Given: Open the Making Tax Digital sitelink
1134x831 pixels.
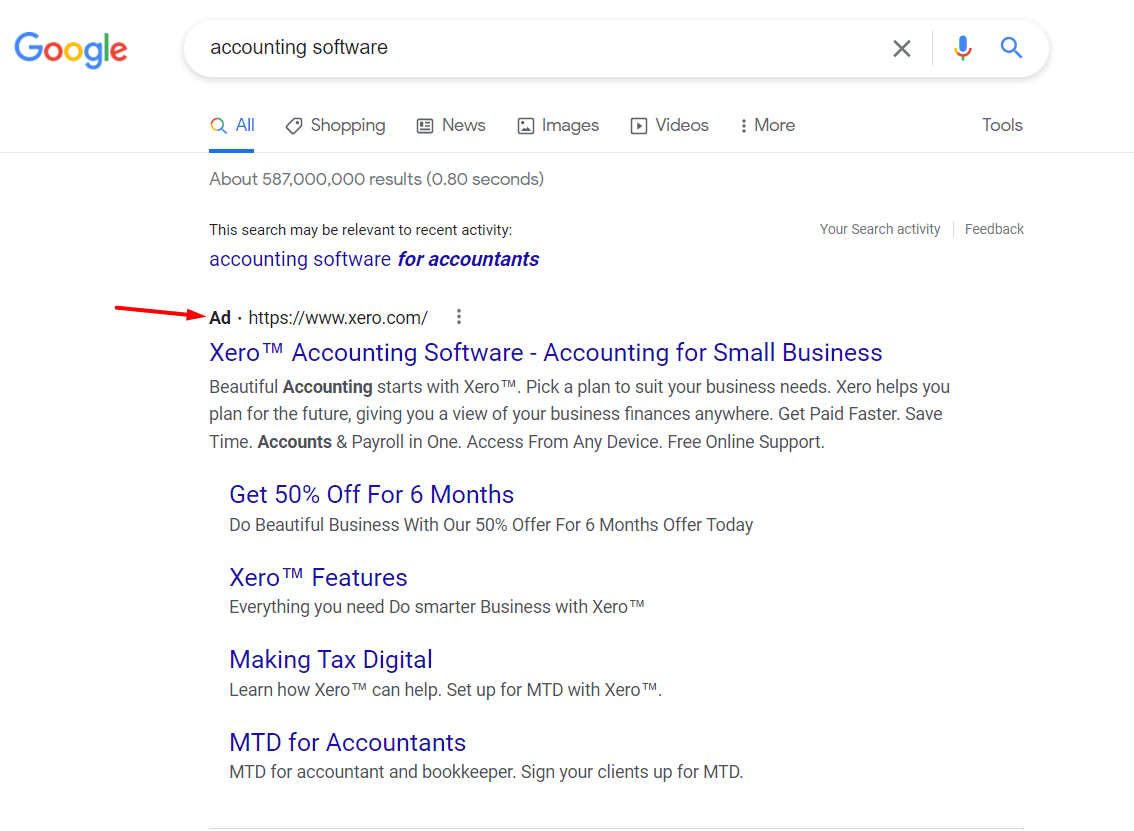Looking at the screenshot, I should tap(331, 660).
